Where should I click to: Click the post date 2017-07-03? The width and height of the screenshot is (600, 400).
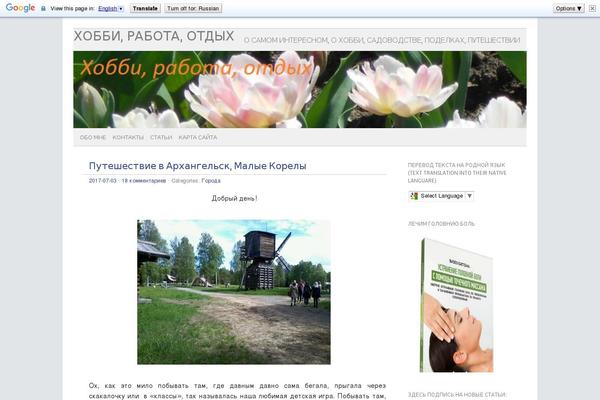pyautogui.click(x=103, y=181)
